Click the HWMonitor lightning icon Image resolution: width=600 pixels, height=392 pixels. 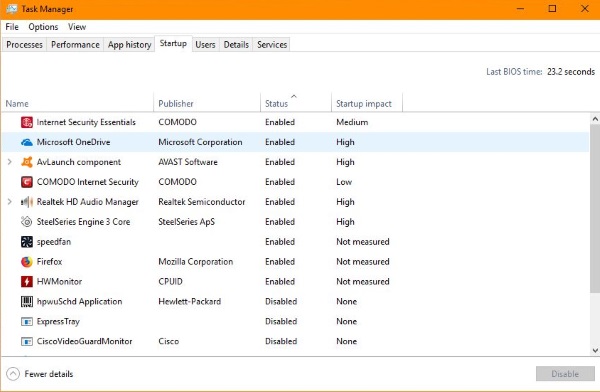pyautogui.click(x=26, y=281)
